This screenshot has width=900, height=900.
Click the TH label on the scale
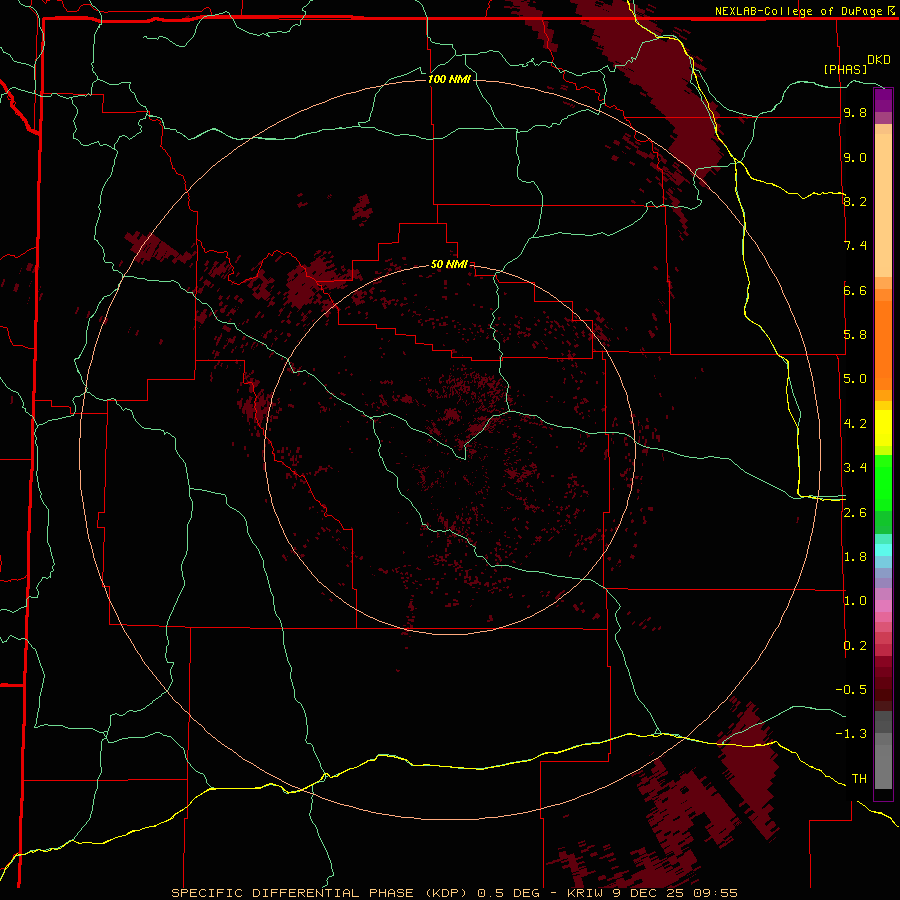[x=859, y=779]
